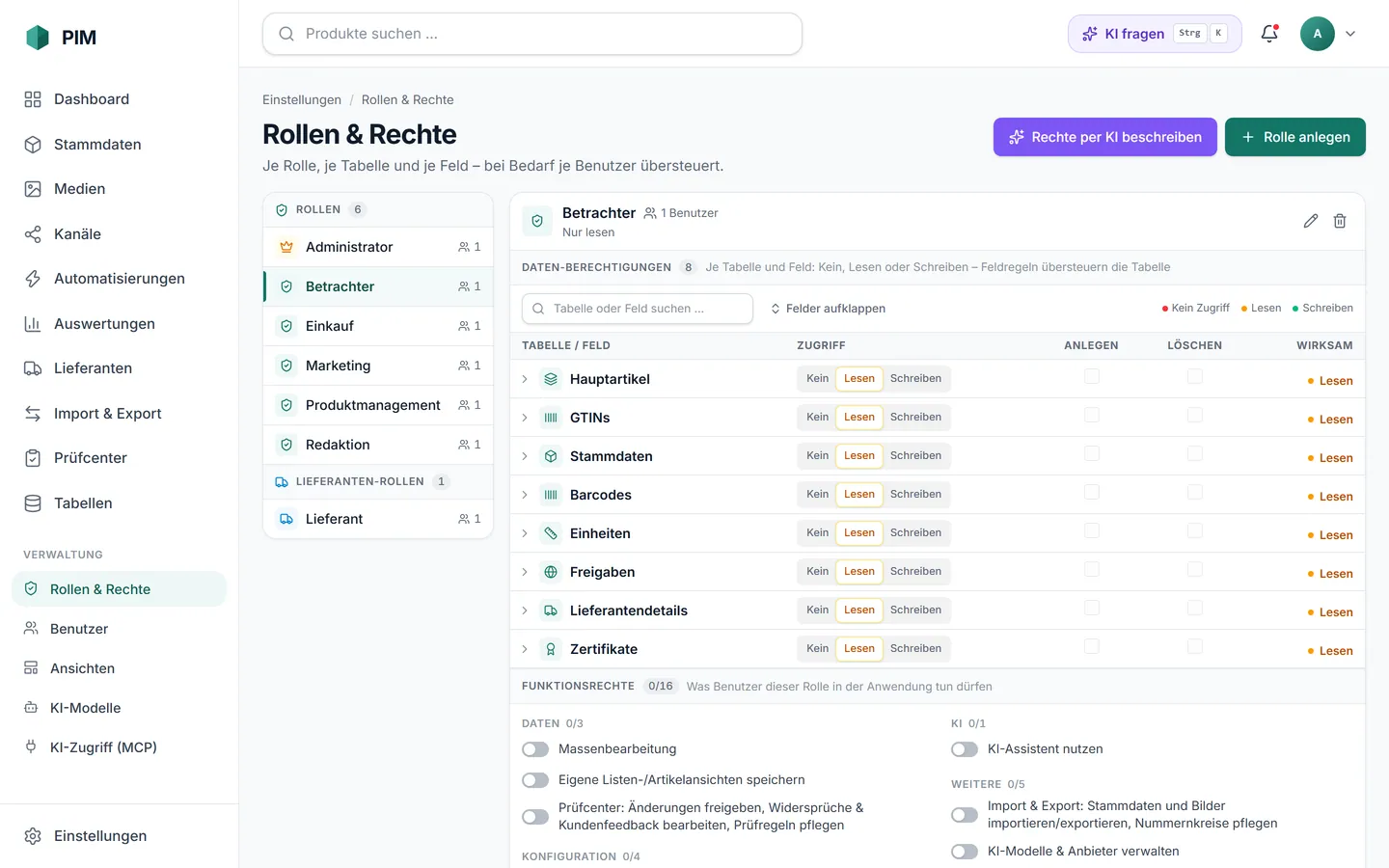Delete the Betrachter role via trash icon
Screen dimensions: 1389x868
tap(1340, 221)
